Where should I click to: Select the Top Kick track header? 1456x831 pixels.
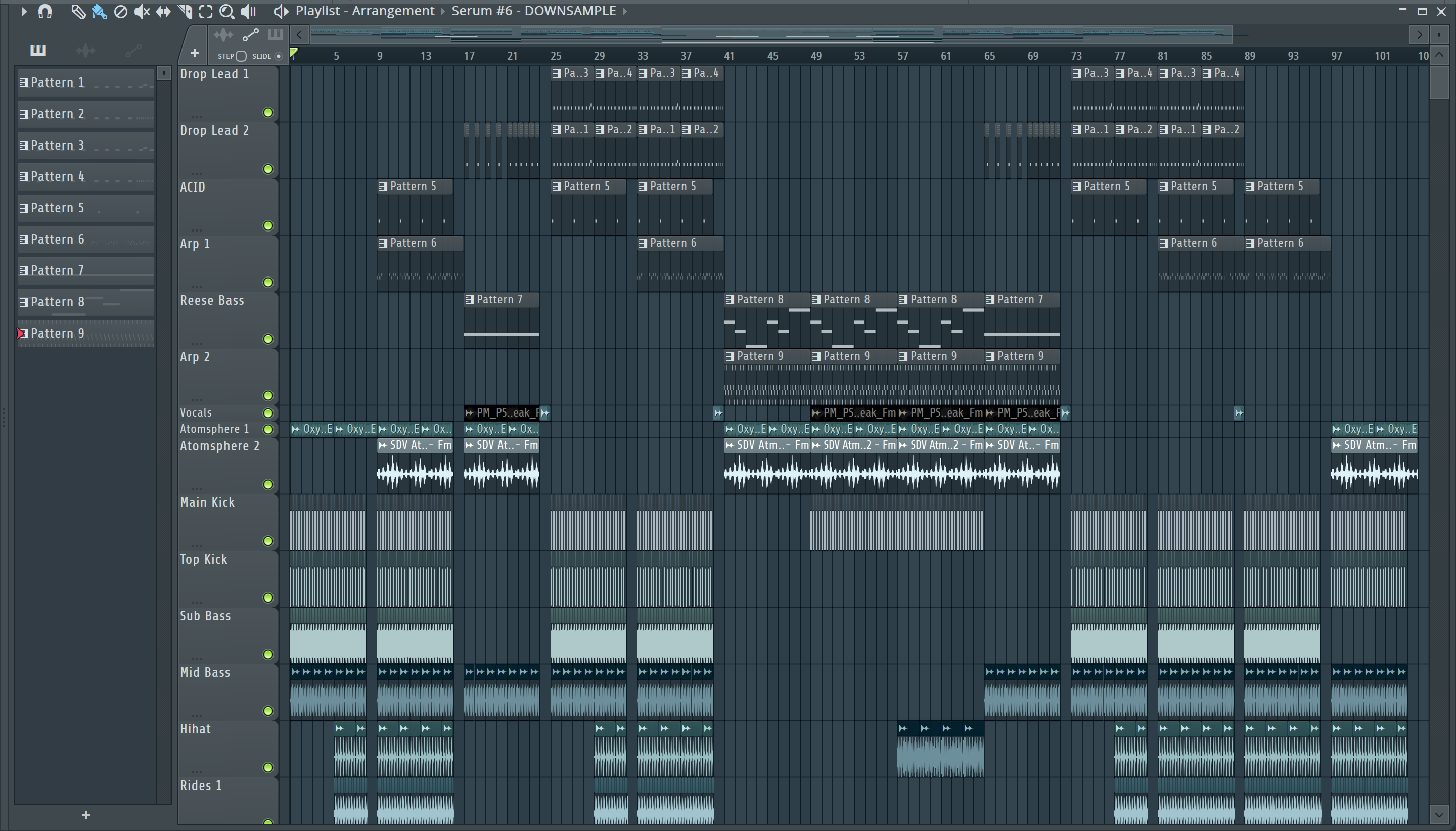pos(227,579)
